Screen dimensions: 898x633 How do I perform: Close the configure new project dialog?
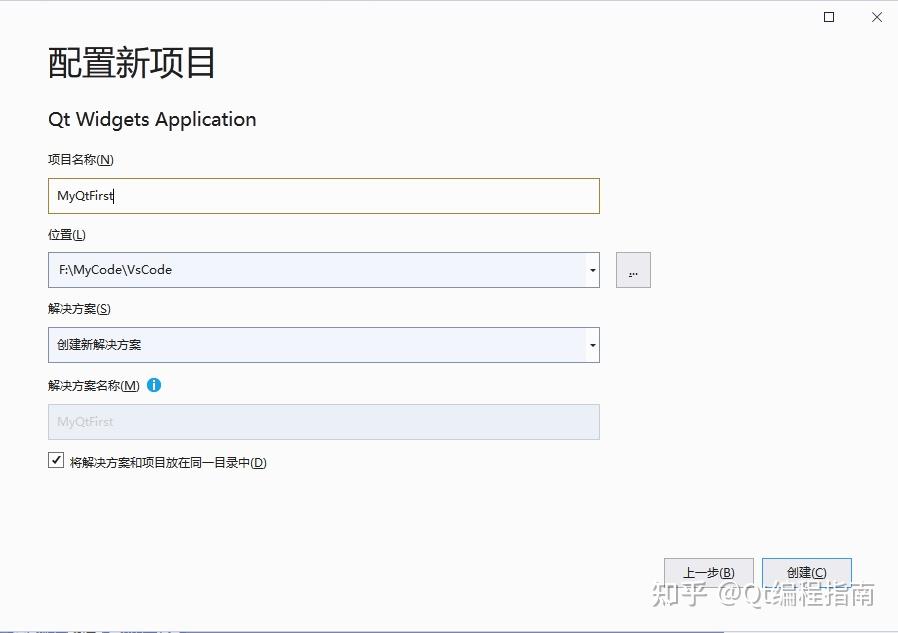(876, 17)
